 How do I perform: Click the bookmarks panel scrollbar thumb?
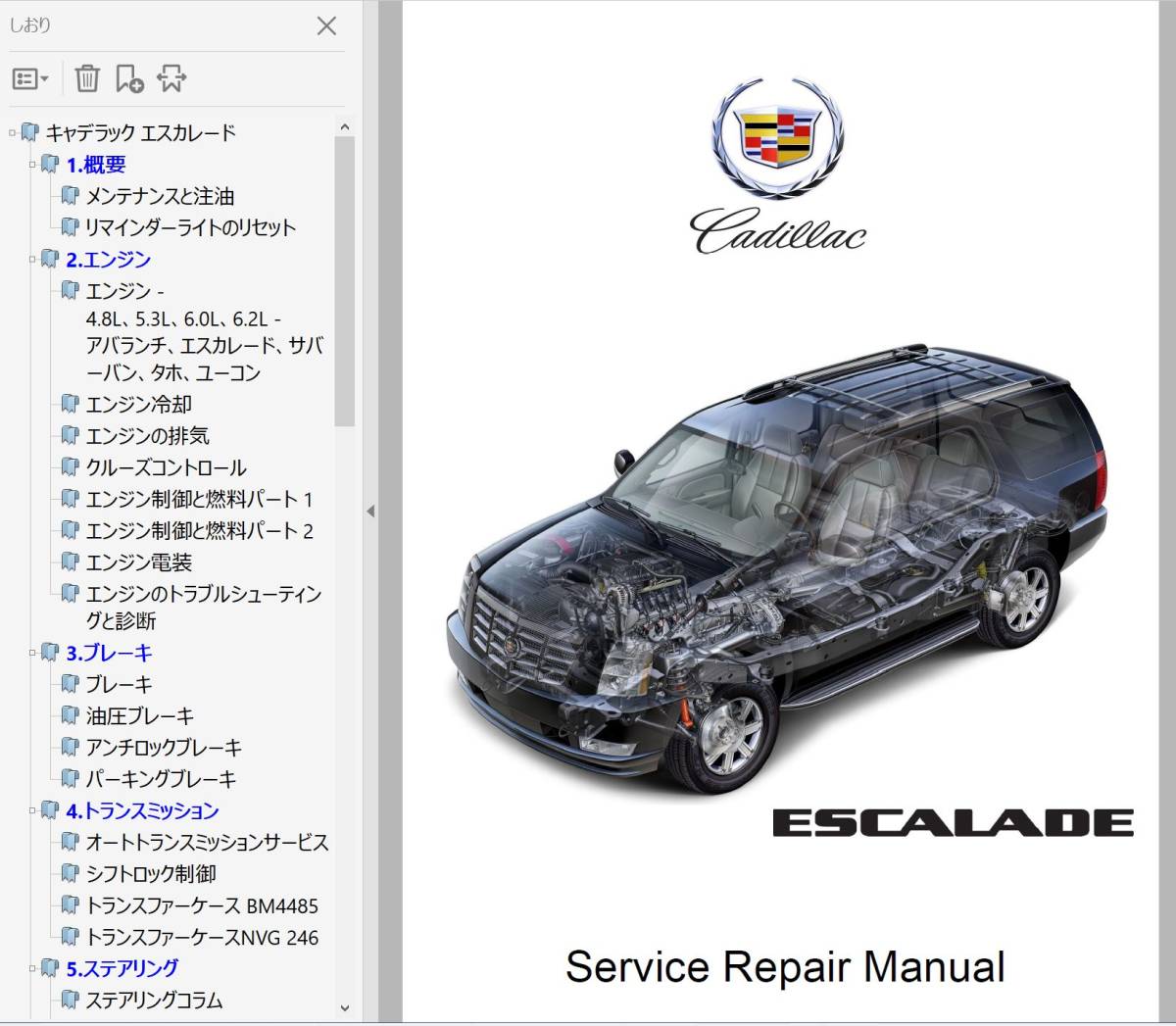click(344, 281)
